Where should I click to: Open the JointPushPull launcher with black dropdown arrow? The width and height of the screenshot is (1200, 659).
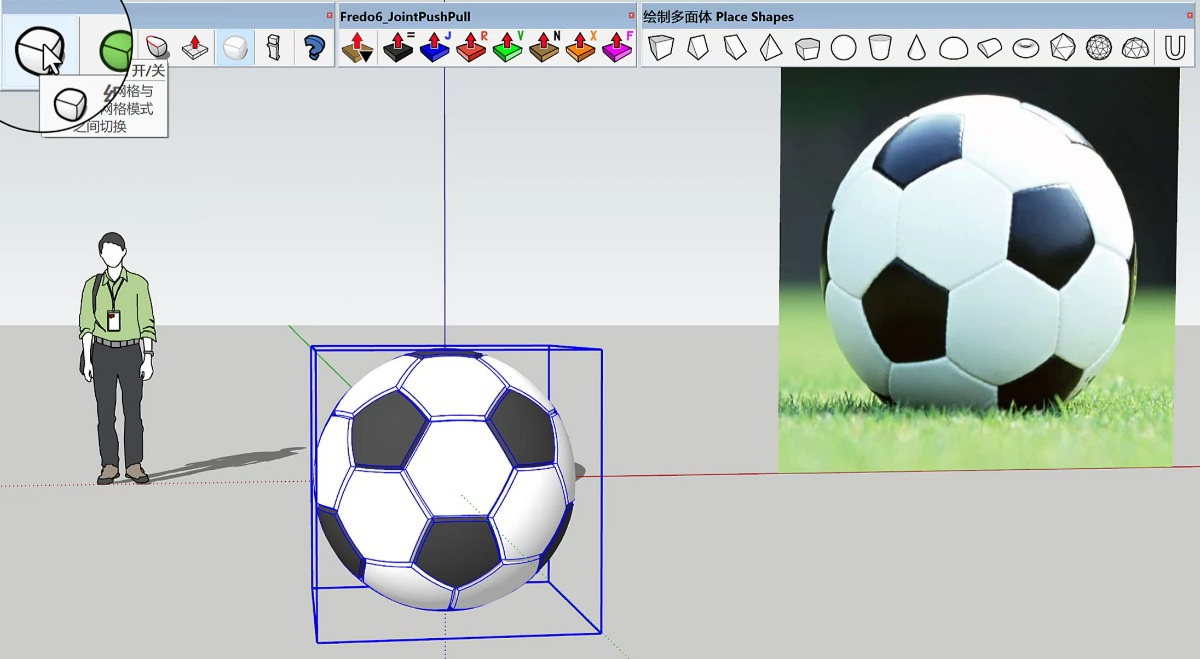pos(358,47)
